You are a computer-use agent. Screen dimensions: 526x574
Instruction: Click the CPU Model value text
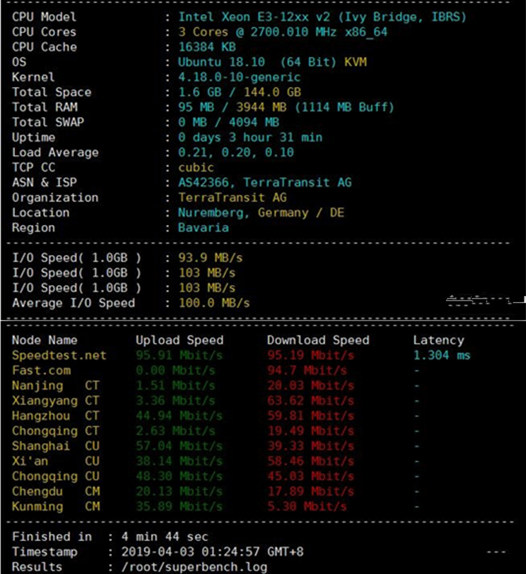click(322, 17)
